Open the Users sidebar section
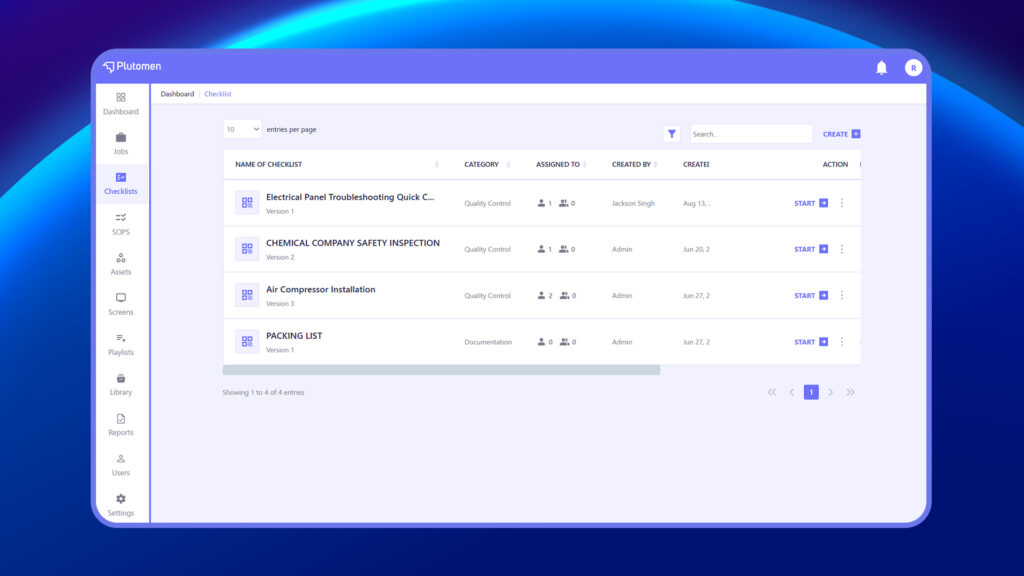Viewport: 1024px width, 576px height. pos(121,465)
